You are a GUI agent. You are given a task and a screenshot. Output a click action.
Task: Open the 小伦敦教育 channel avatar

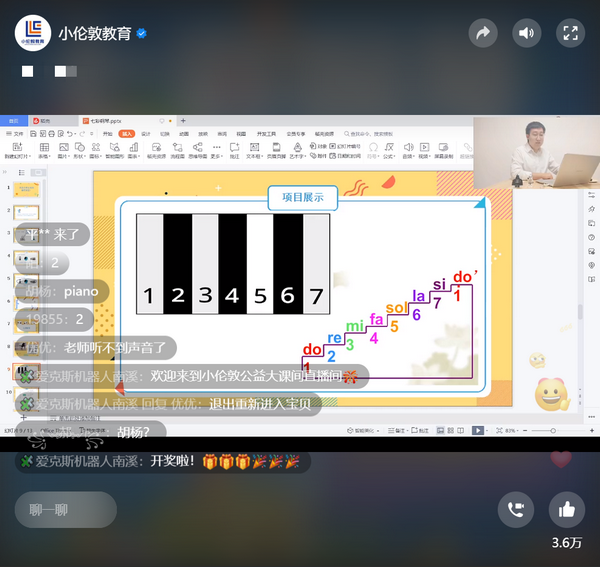33,33
